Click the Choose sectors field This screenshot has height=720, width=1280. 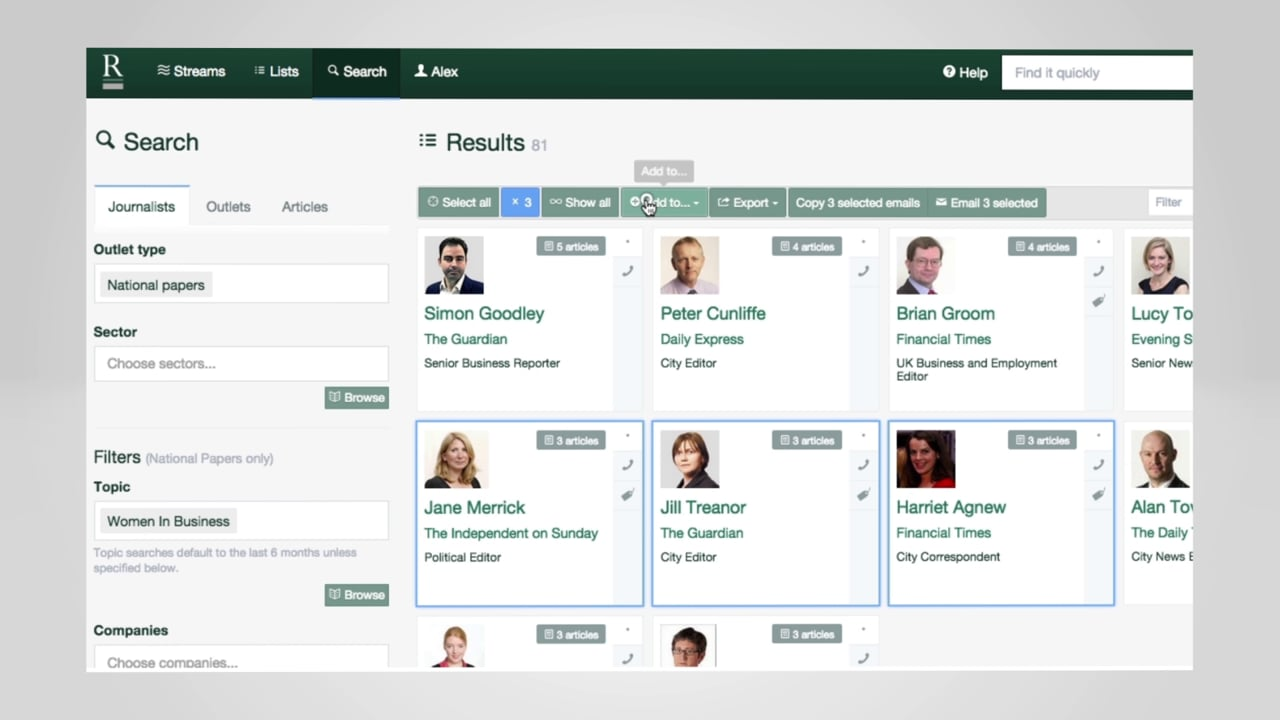click(241, 363)
